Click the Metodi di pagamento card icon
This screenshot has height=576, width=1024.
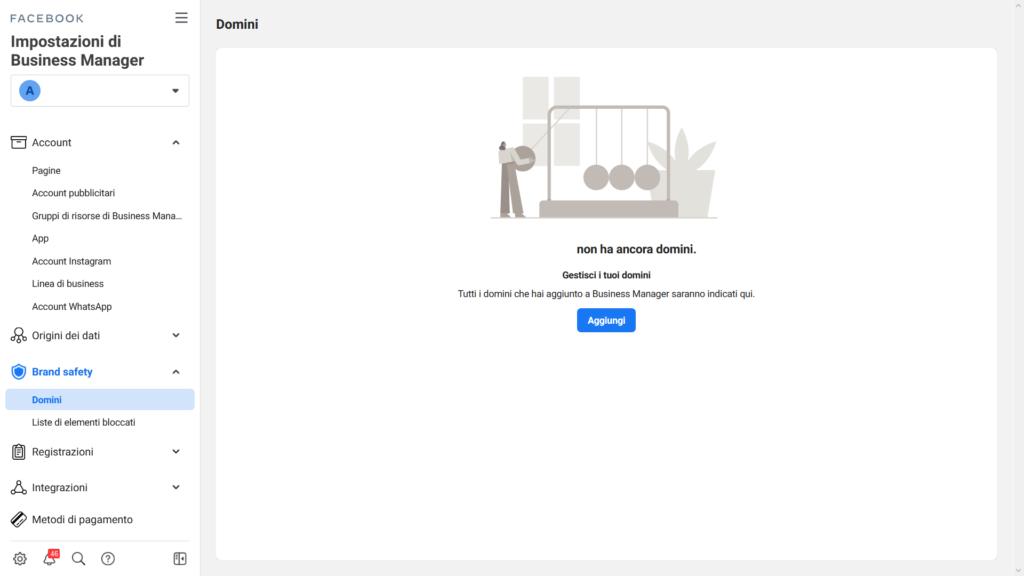(18, 520)
